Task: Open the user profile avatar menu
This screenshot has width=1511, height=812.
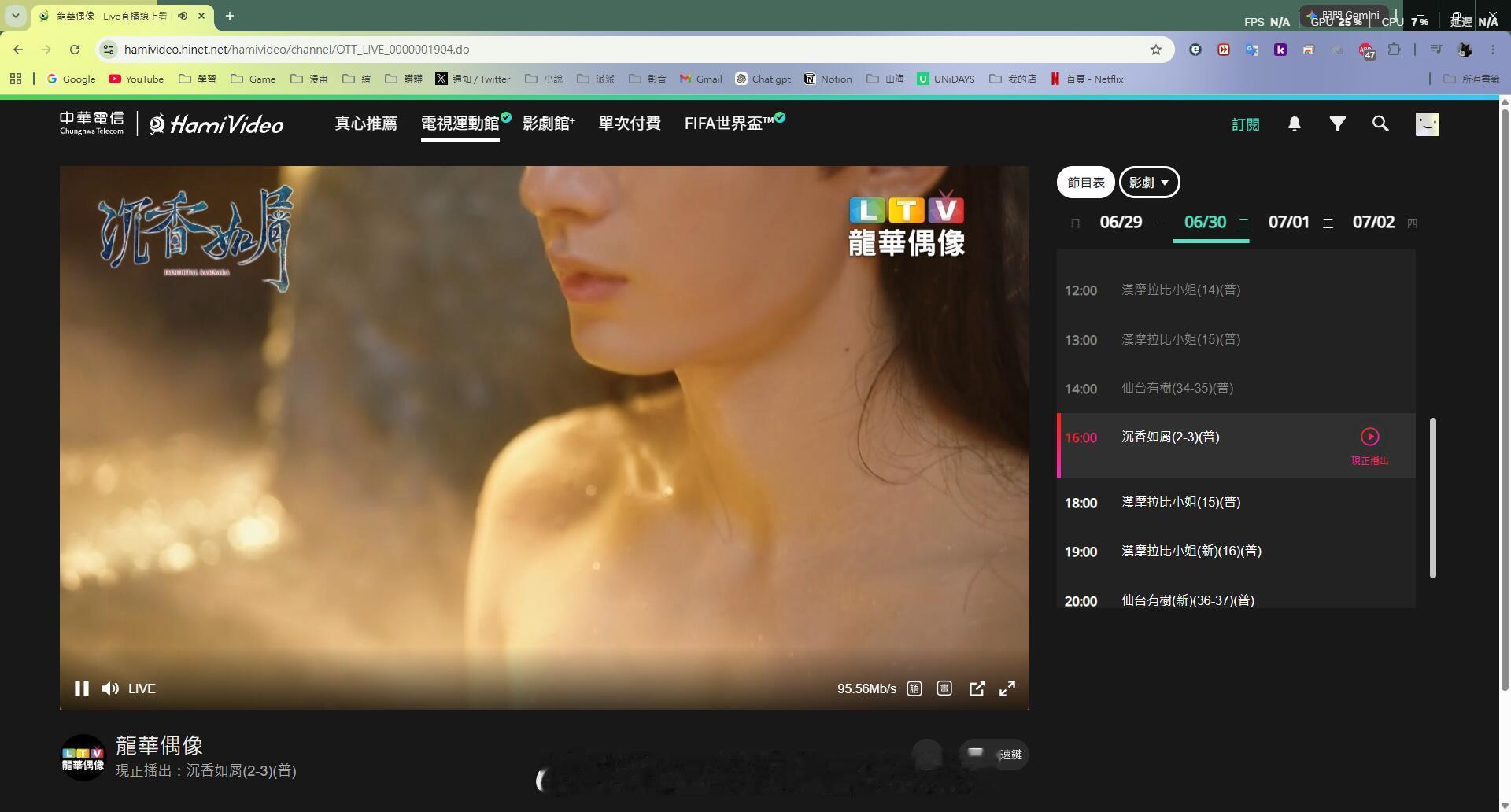Action: 1427,124
